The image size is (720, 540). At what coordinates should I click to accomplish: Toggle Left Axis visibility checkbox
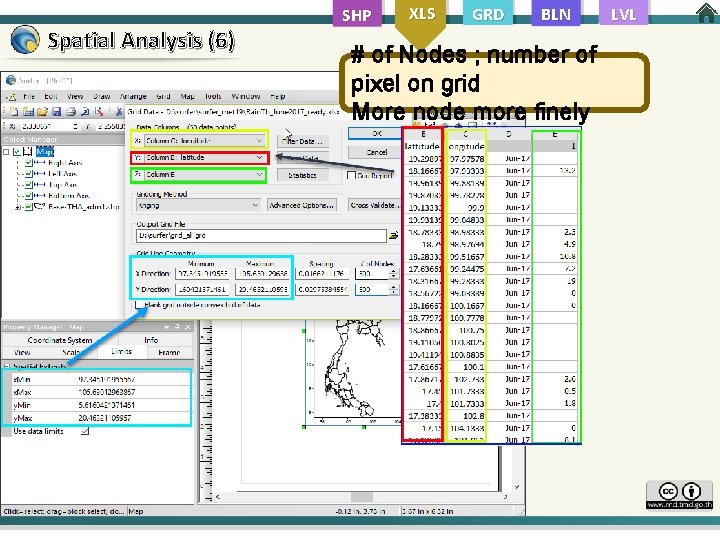[28, 174]
